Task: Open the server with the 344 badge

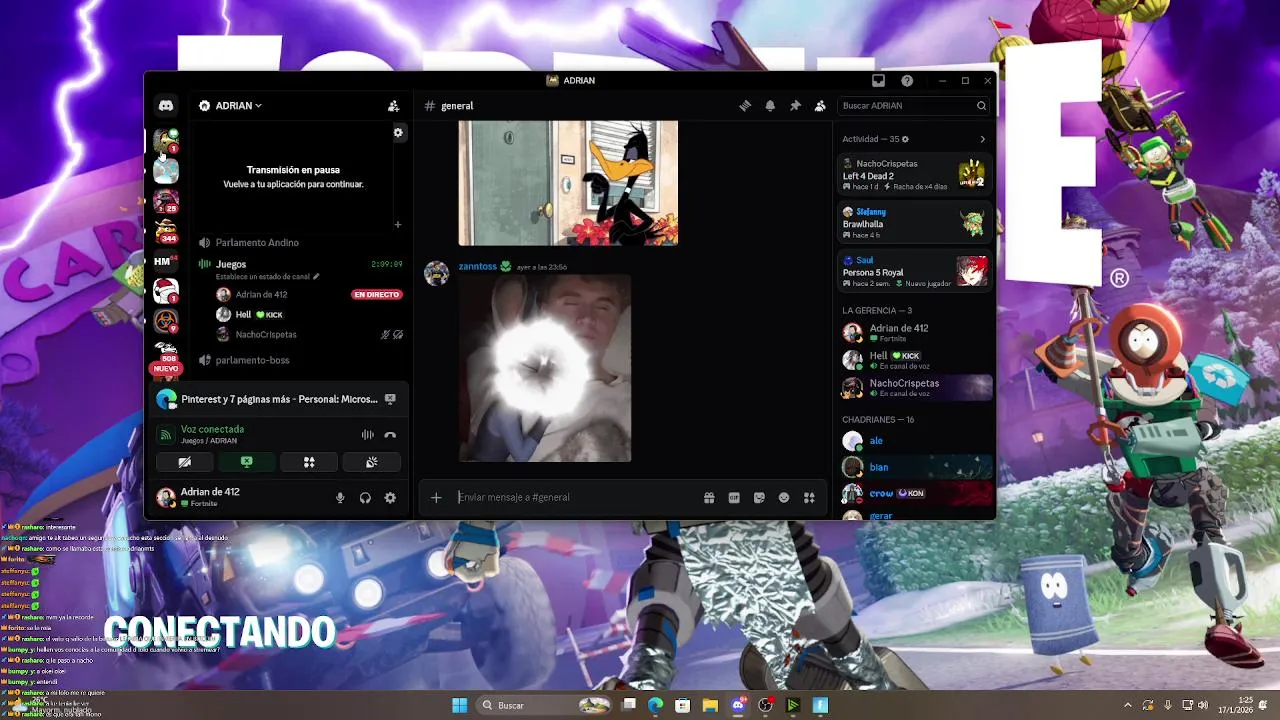Action: coord(166,231)
